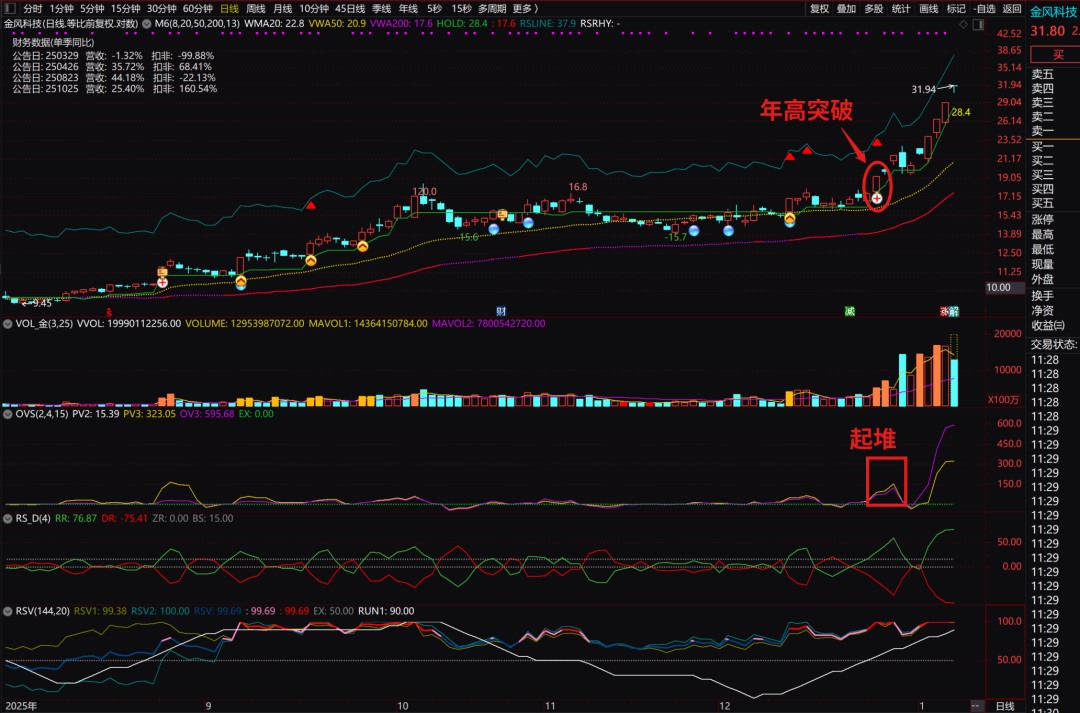Click the small button left of bottom 日线
Screen dimensions: 1080x713
[977, 706]
